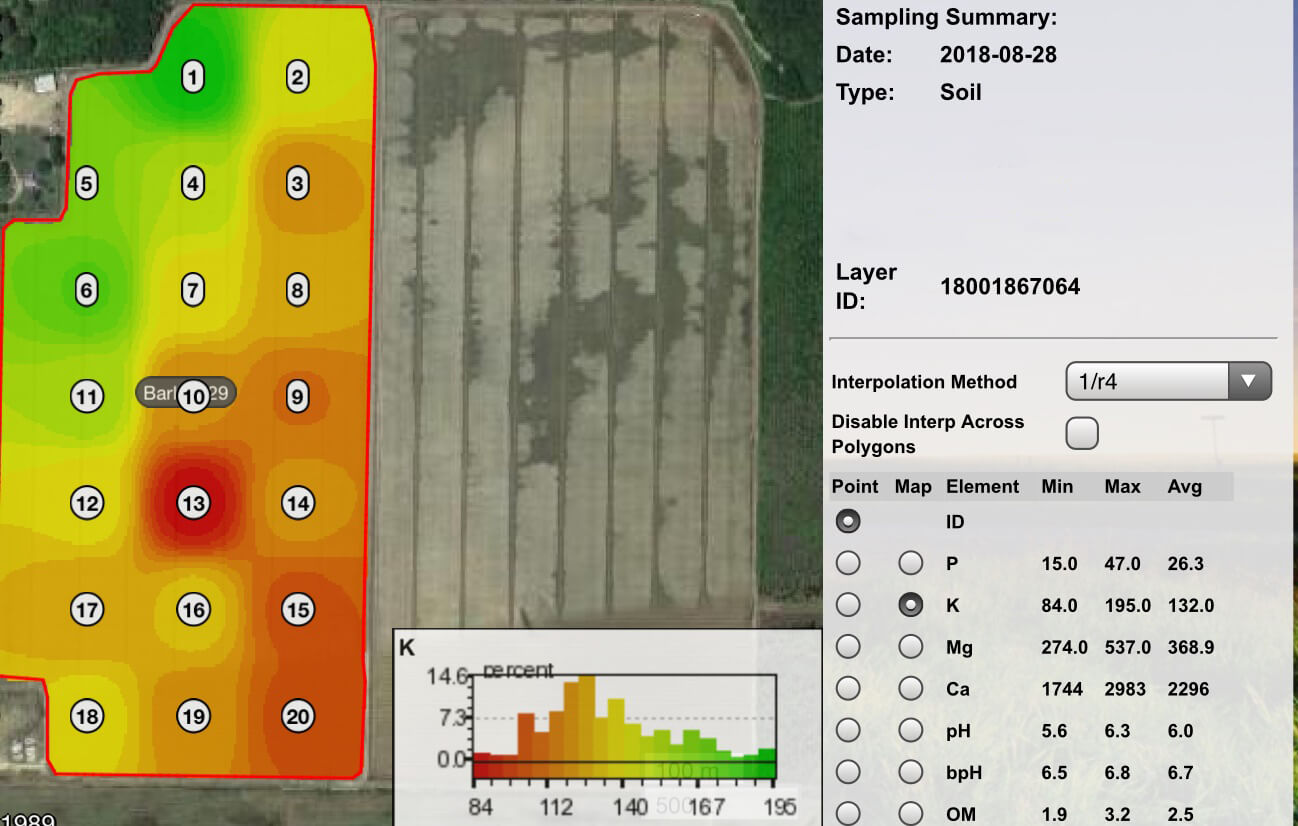Screen dimensions: 1298x826
Task: Select sample point 13 in red zone
Action: tap(193, 503)
